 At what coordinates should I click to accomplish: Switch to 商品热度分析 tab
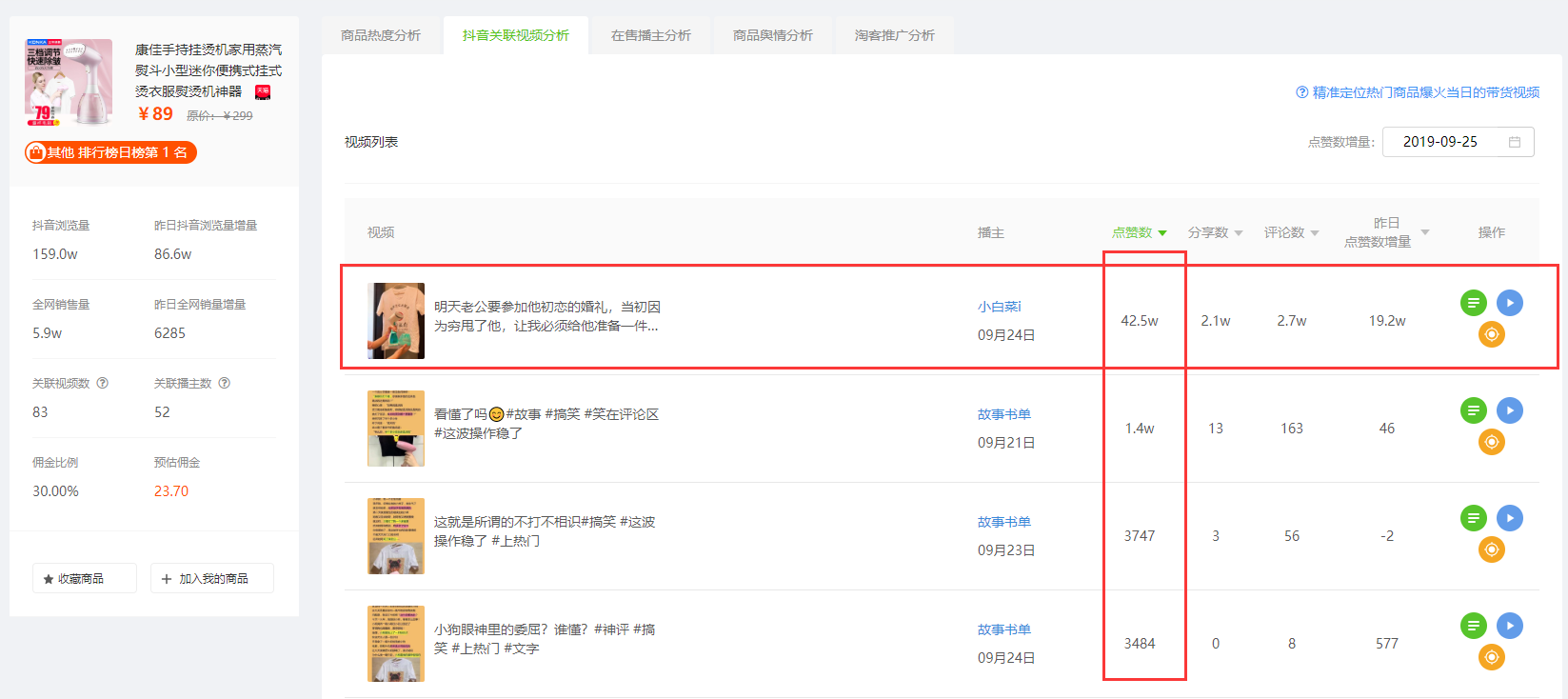tap(381, 35)
